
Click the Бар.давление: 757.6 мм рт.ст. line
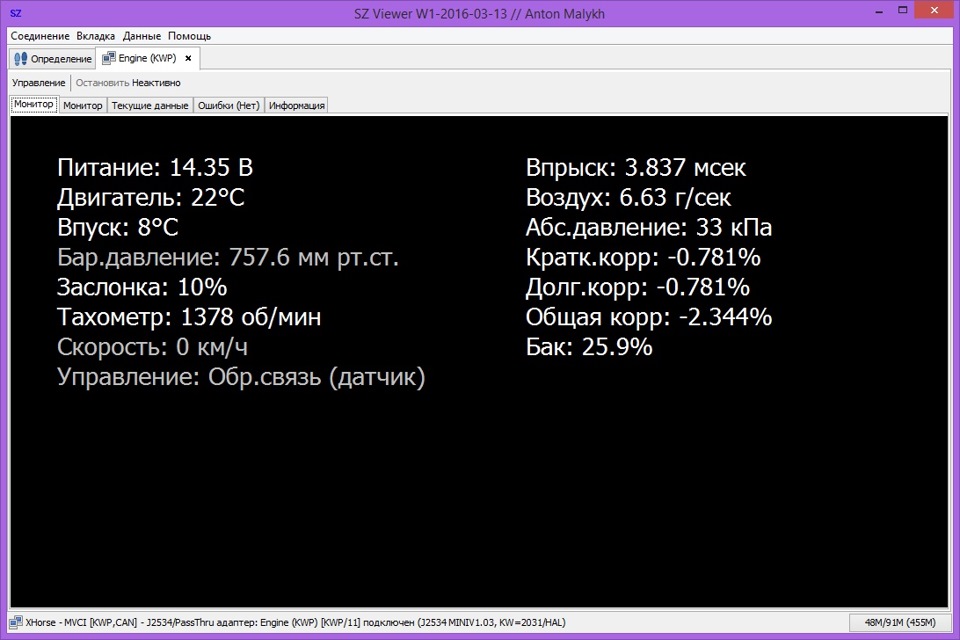228,257
